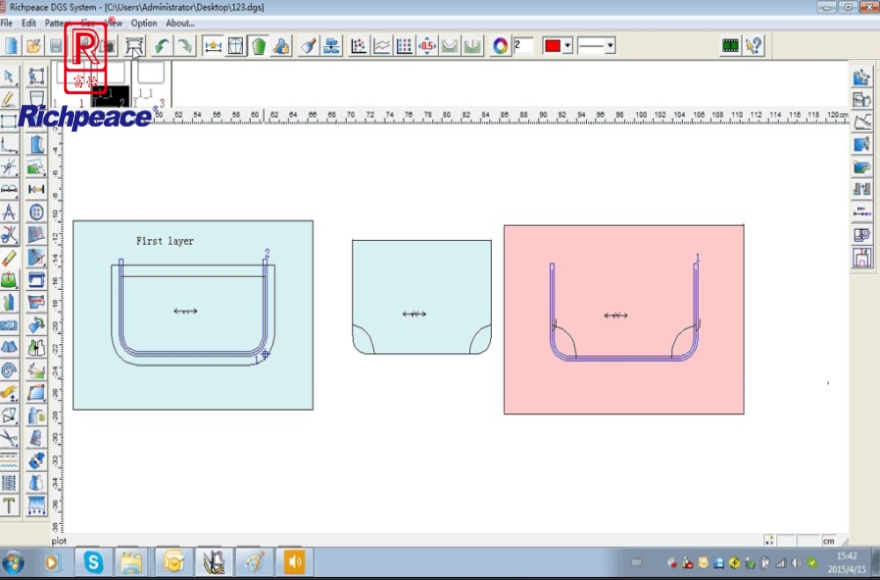Create a new file from toolbar
Viewport: 880px width, 580px height.
(x=11, y=46)
